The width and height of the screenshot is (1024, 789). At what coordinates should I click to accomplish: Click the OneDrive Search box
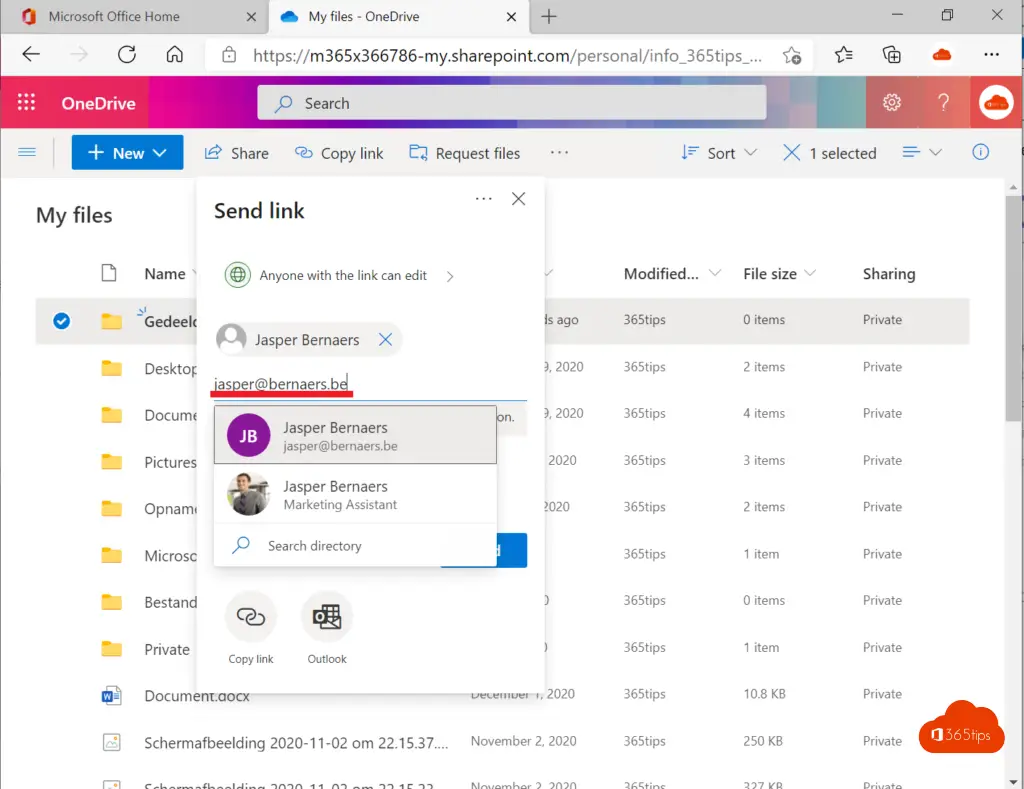click(x=511, y=103)
